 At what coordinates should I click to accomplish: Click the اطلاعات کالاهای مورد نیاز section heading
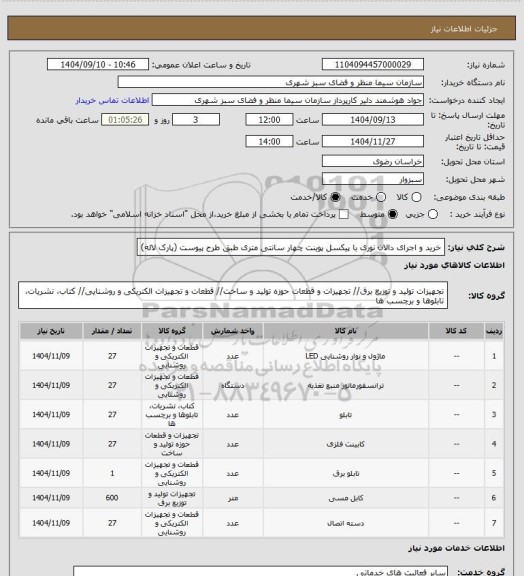click(x=455, y=265)
